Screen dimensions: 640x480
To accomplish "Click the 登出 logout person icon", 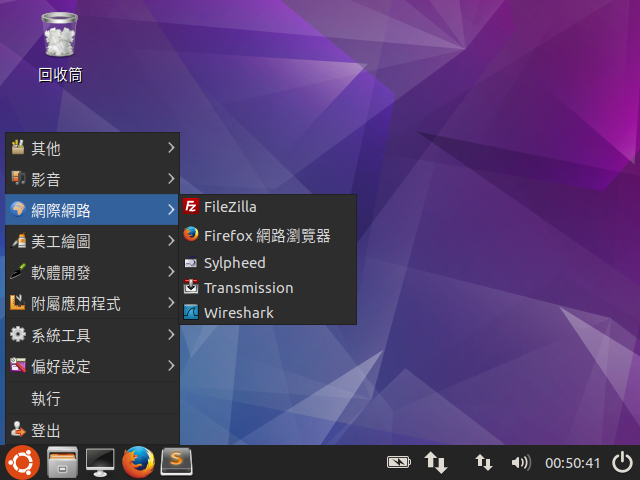I will point(18,429).
